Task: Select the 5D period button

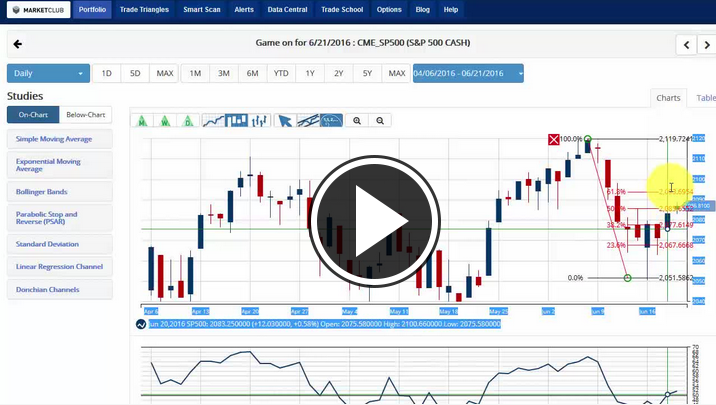Action: coord(135,74)
